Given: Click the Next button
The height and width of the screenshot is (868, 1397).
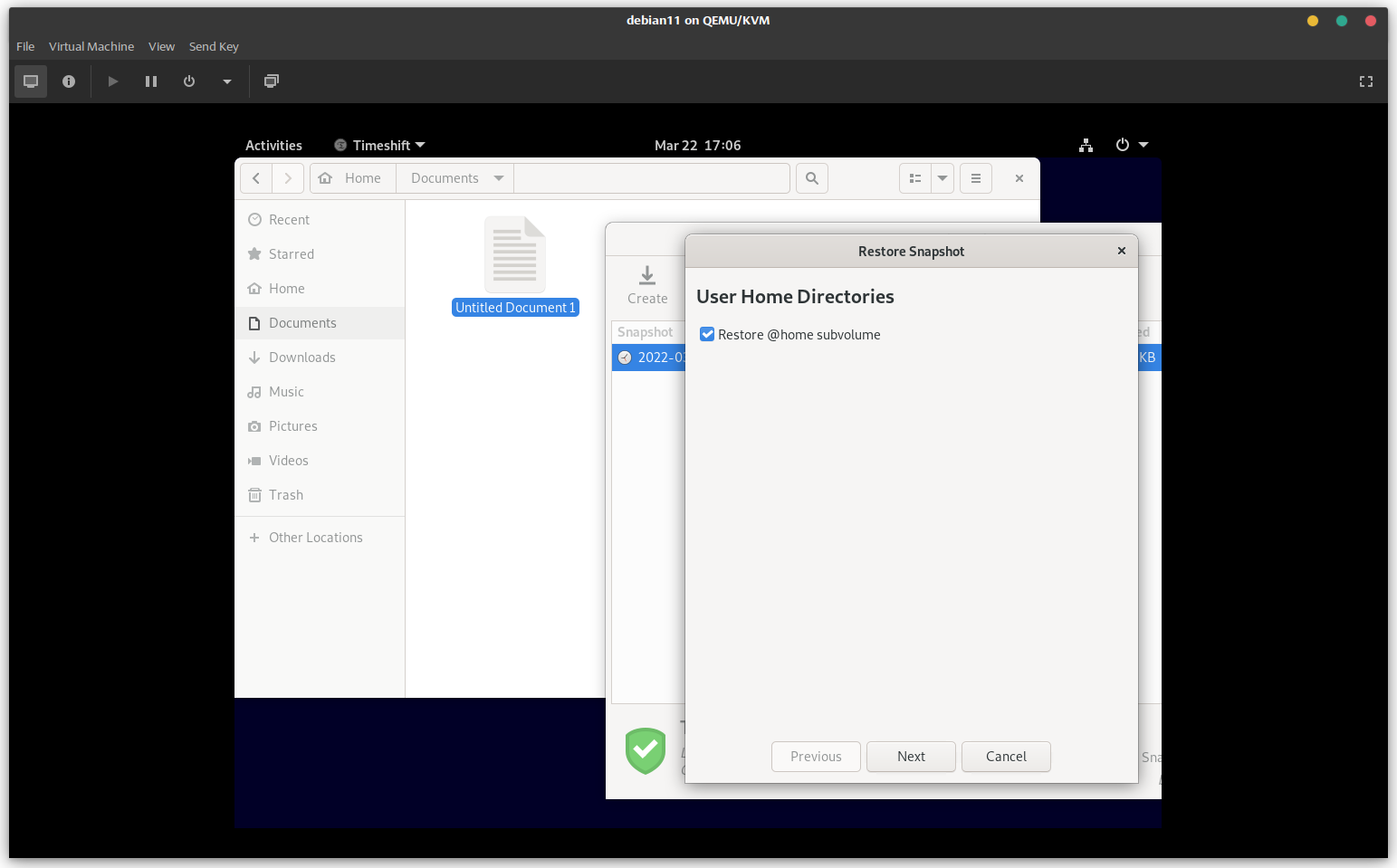Looking at the screenshot, I should click(x=911, y=757).
